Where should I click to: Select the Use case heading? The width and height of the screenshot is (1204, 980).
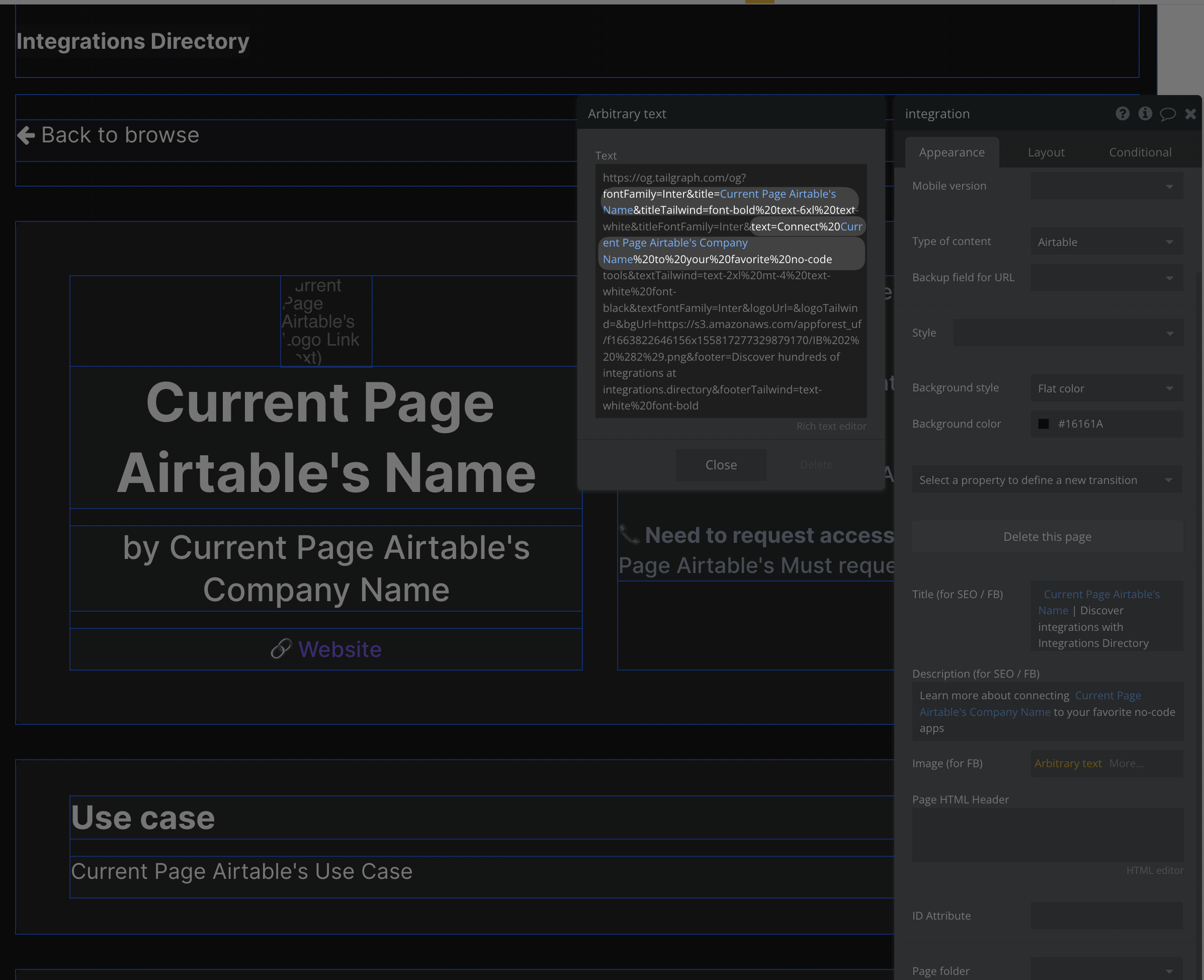tap(143, 818)
